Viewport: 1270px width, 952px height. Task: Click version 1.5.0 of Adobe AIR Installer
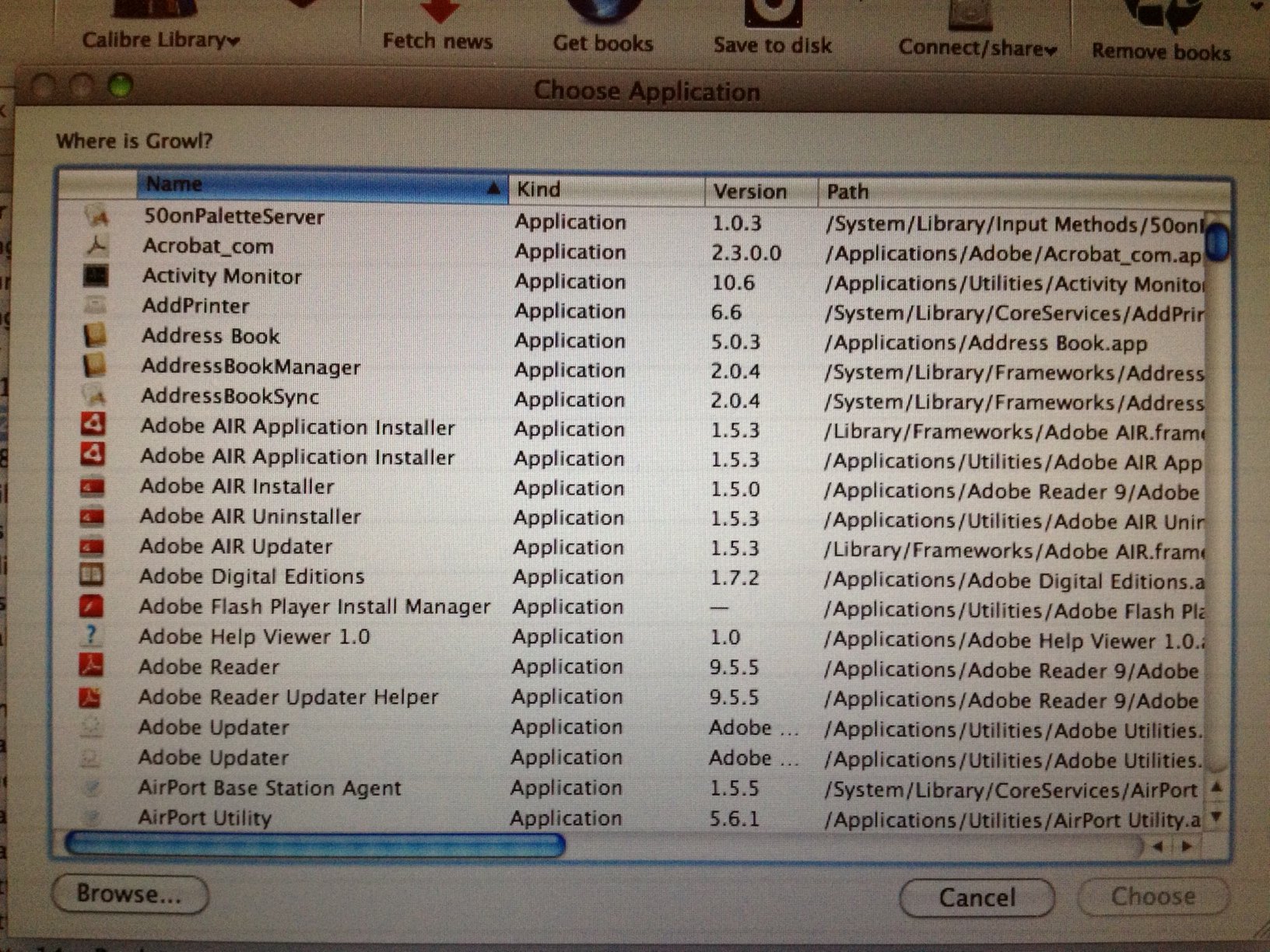[735, 489]
